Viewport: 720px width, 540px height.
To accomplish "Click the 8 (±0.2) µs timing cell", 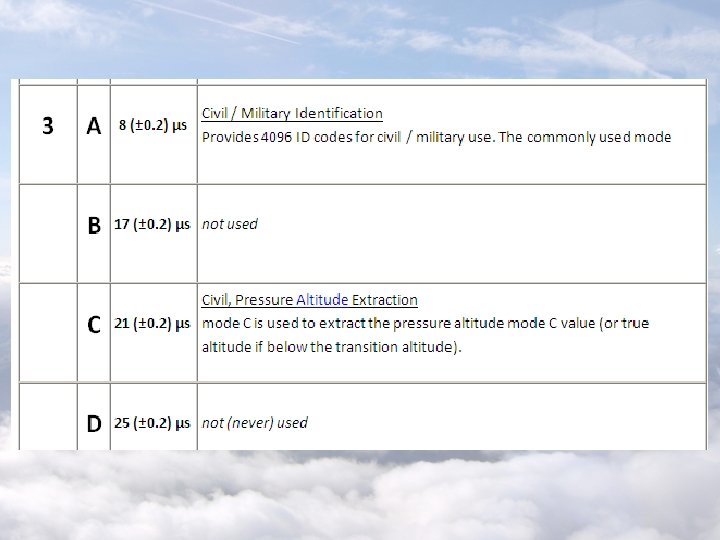I will coord(152,126).
